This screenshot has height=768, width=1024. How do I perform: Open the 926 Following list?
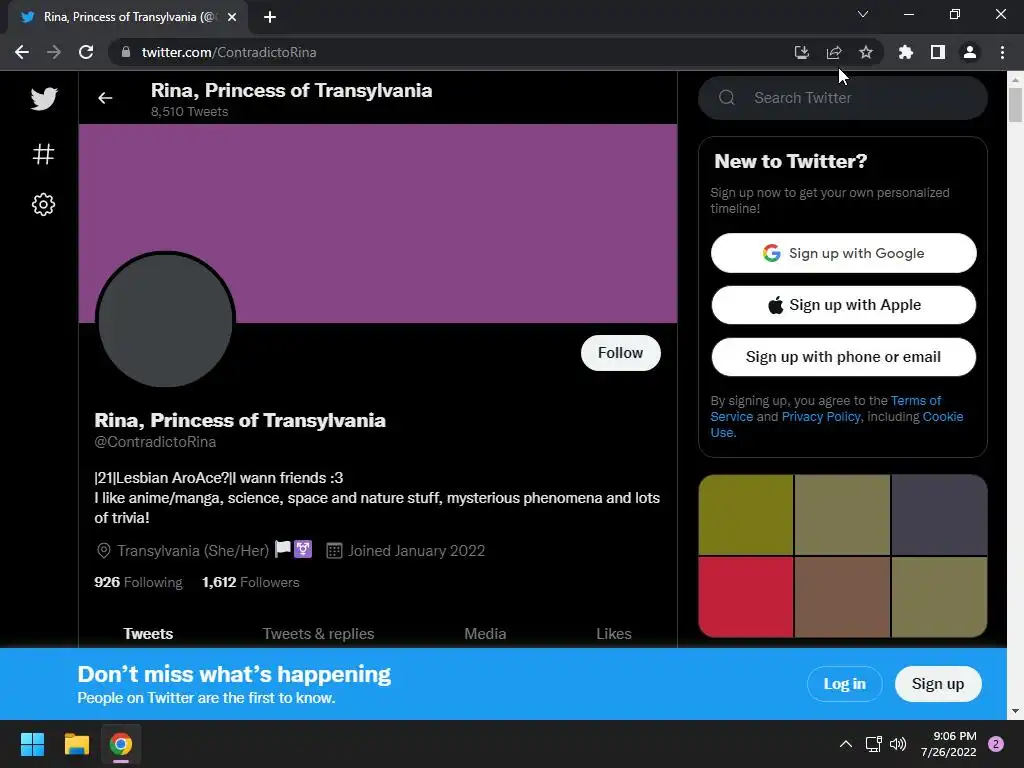coord(138,583)
